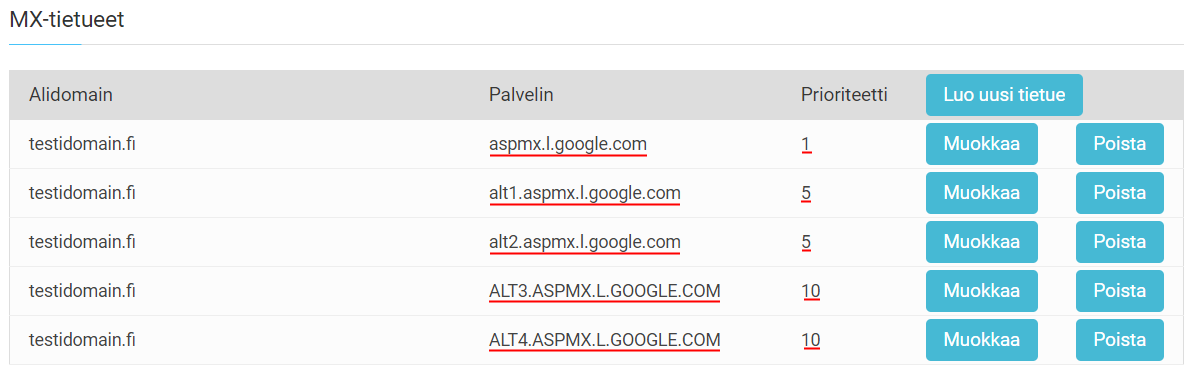This screenshot has width=1204, height=384.
Task: Open Muokkaa for alt1.aspmx.l.google.com
Action: click(x=982, y=193)
